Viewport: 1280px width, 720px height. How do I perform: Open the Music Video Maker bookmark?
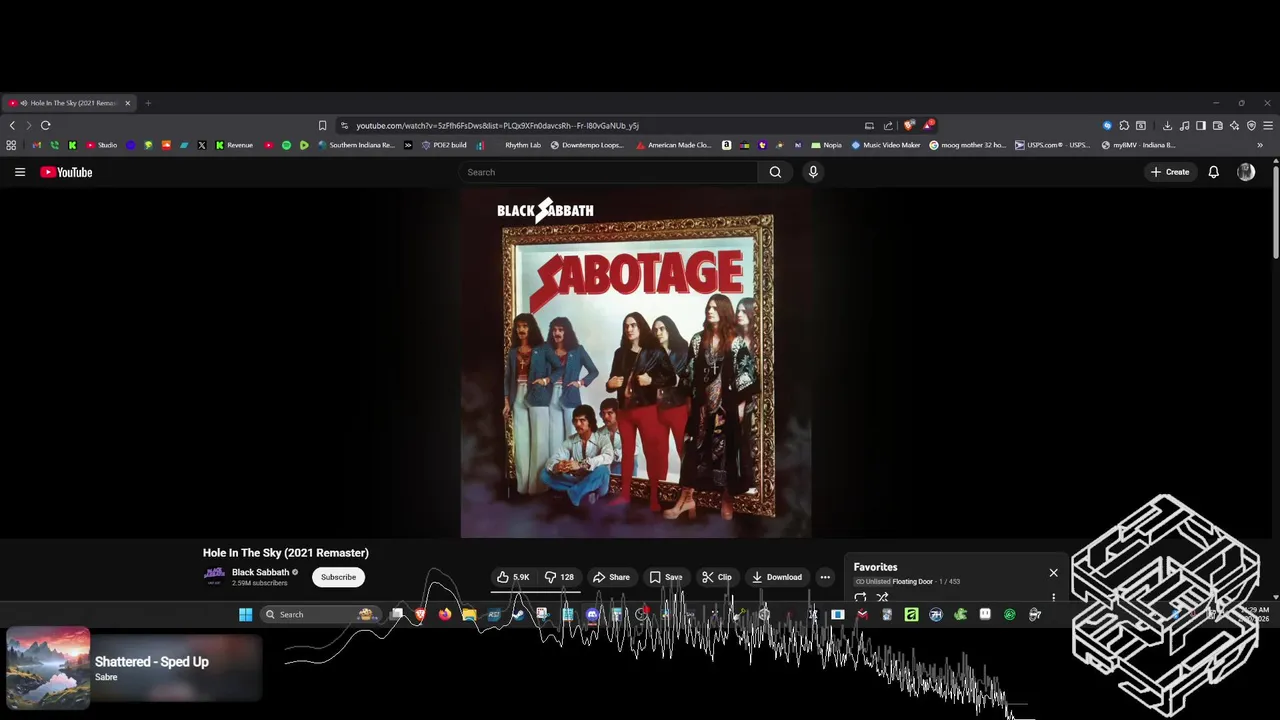click(885, 145)
